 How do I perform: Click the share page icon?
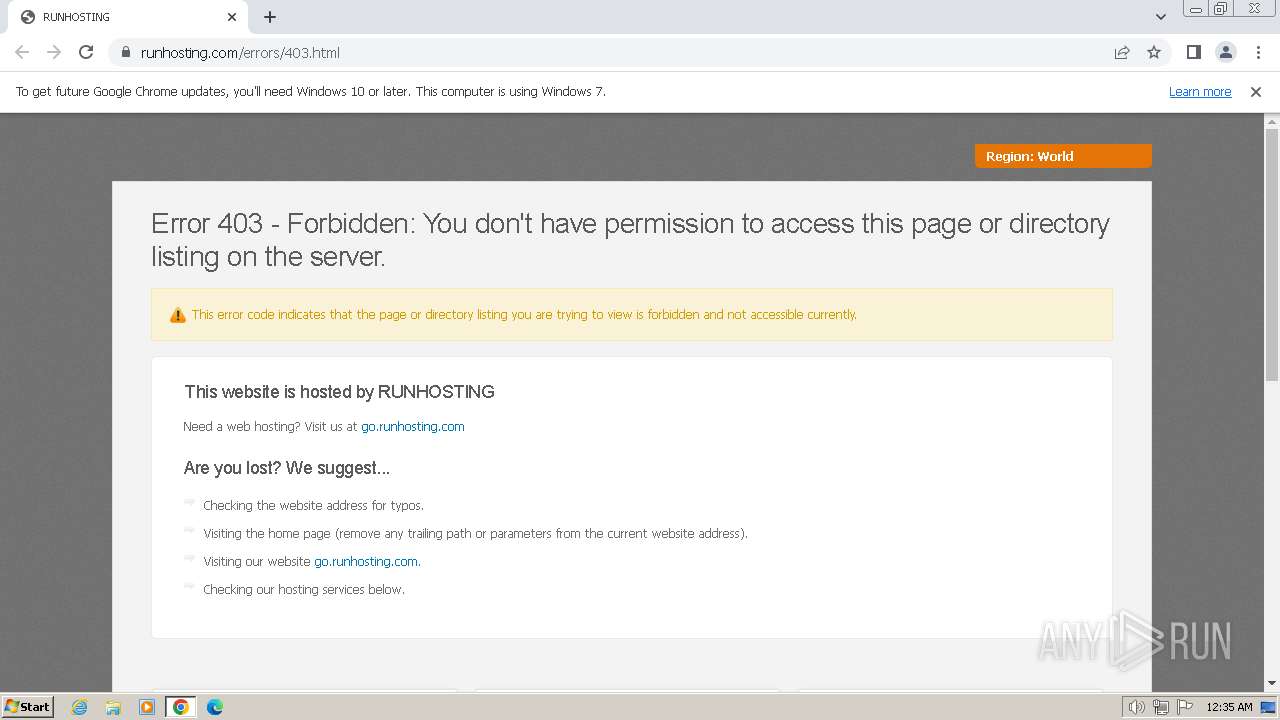[1122, 52]
